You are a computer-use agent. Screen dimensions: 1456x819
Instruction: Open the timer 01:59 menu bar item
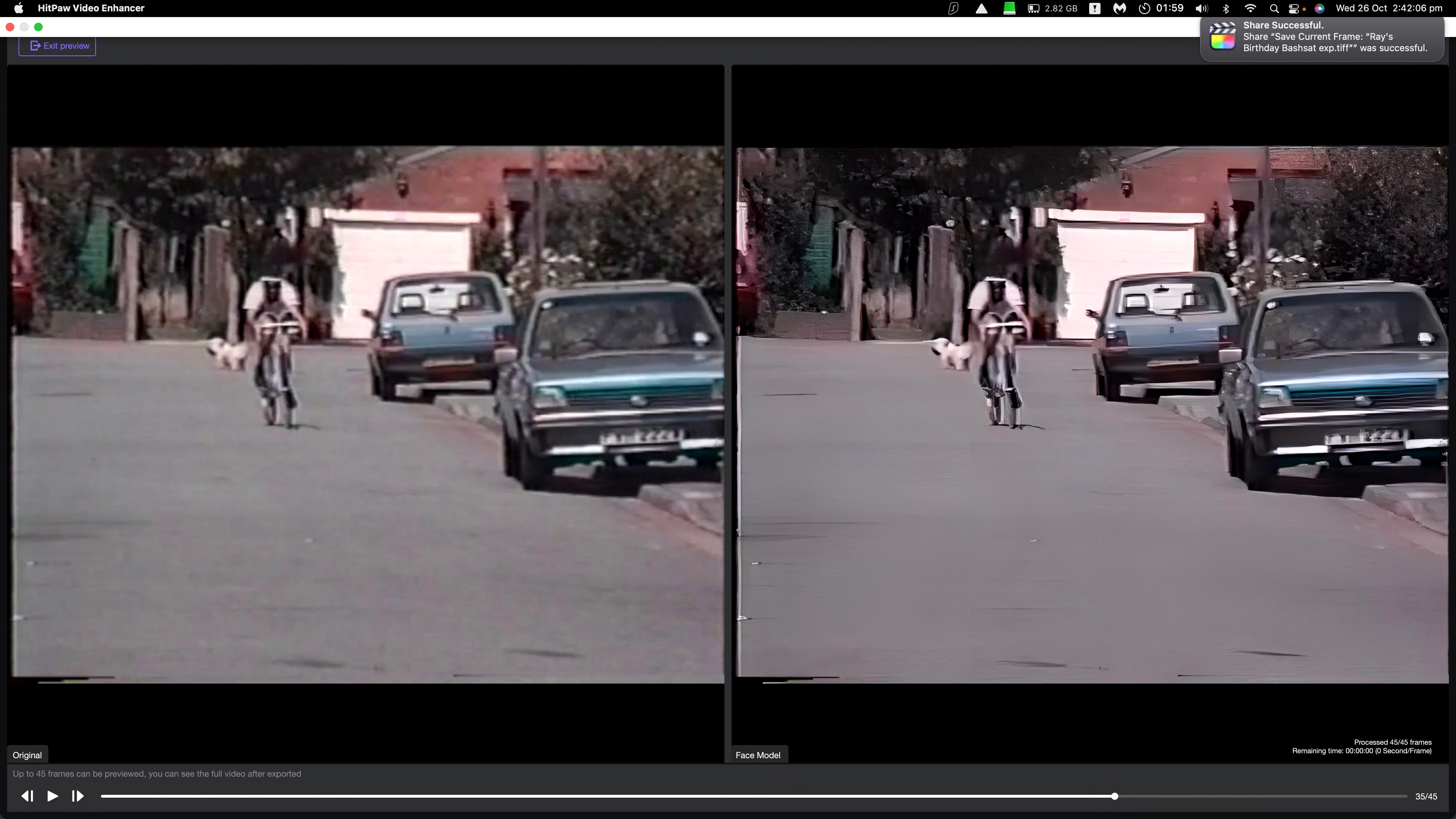coord(1161,8)
